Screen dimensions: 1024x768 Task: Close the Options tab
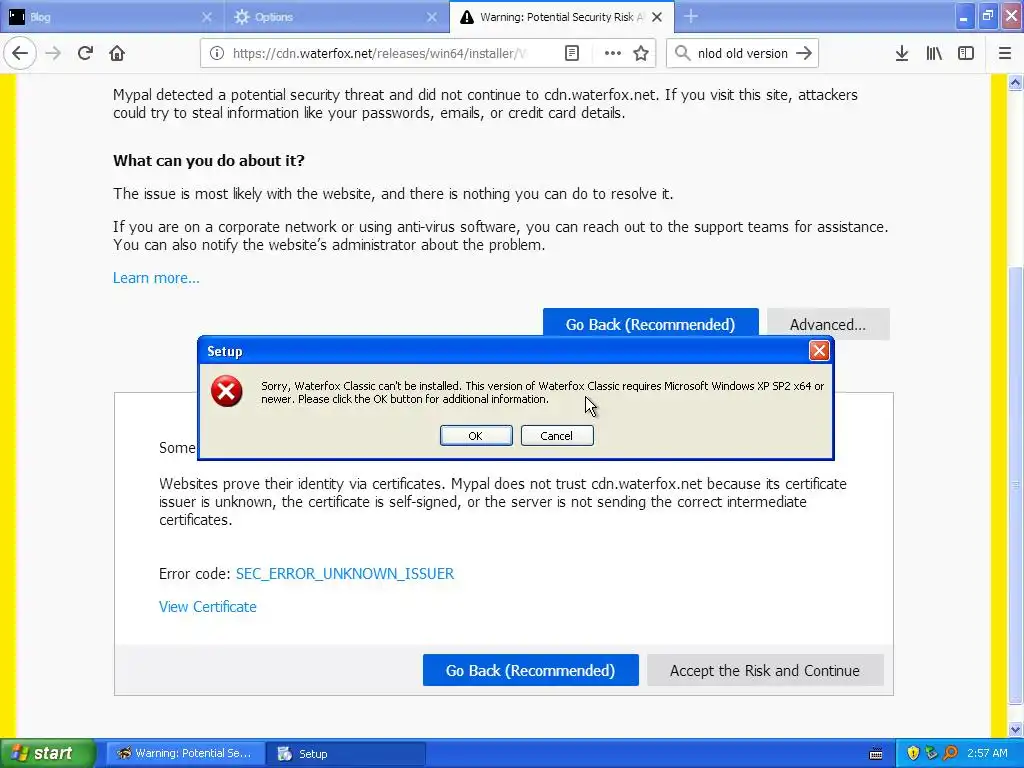pyautogui.click(x=432, y=17)
